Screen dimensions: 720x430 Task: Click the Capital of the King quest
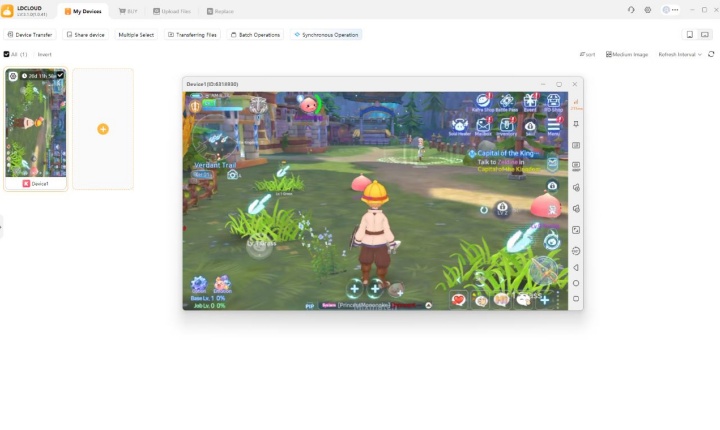click(504, 161)
